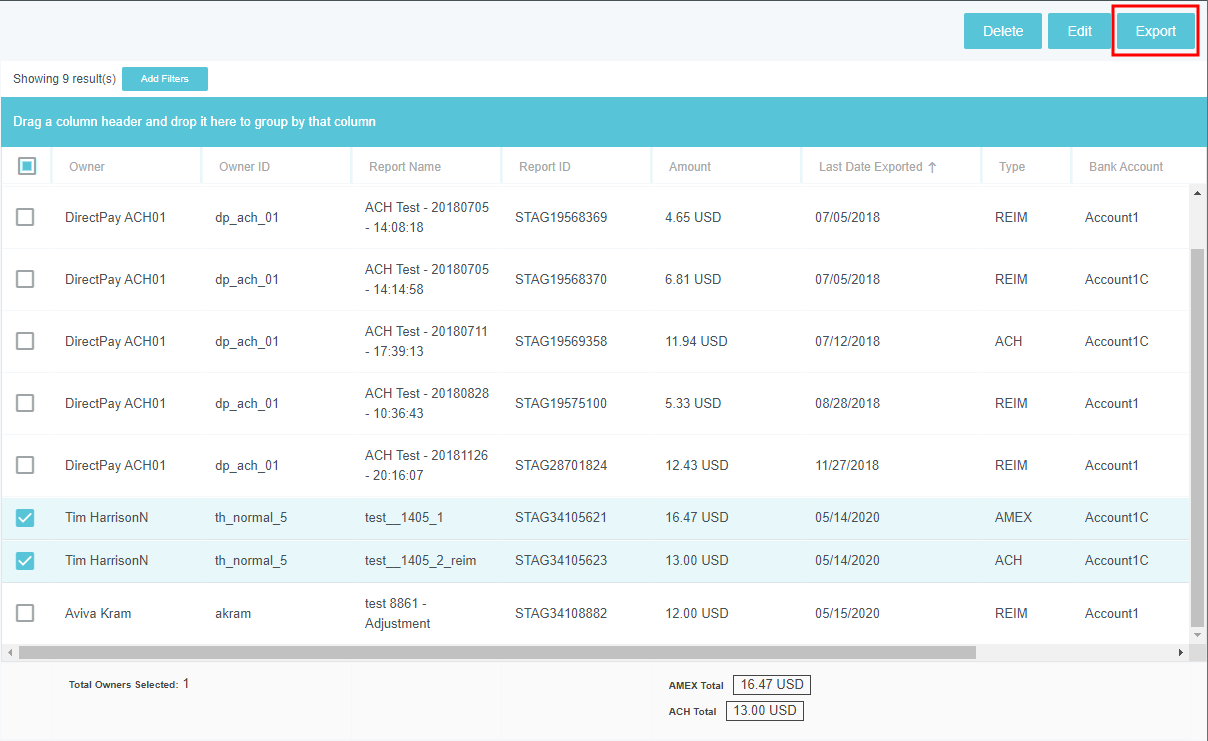Viewport: 1208px width, 741px height.
Task: Click the vertical scrollbar down arrow
Action: [1197, 635]
